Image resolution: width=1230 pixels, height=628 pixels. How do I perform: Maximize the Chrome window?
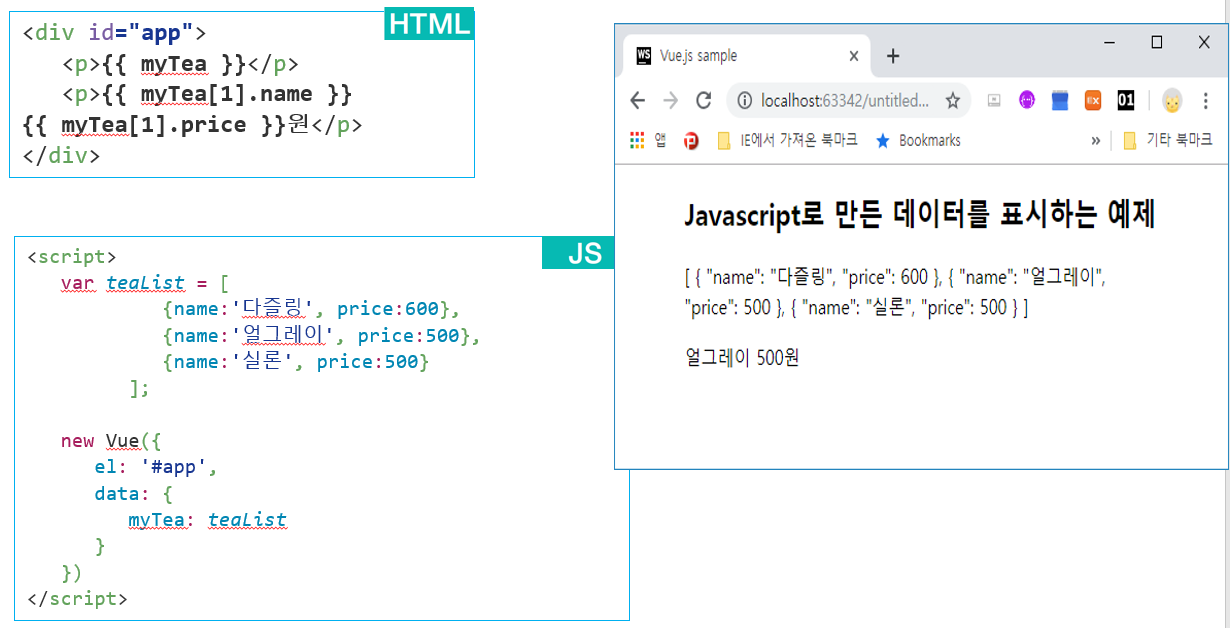point(1157,42)
